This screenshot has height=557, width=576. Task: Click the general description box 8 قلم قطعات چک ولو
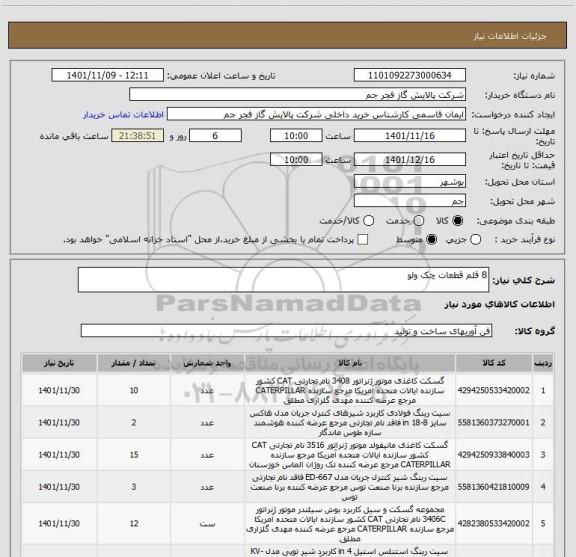pyautogui.click(x=283, y=280)
